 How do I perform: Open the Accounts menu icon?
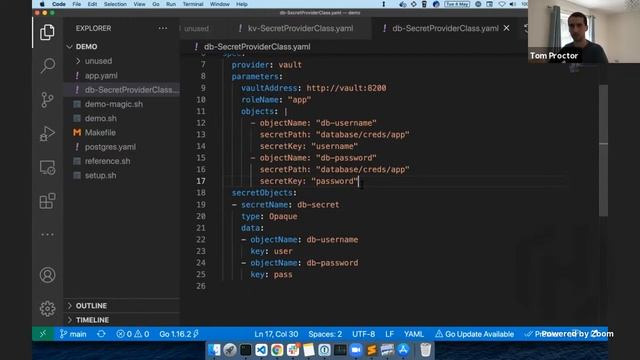coord(47,275)
